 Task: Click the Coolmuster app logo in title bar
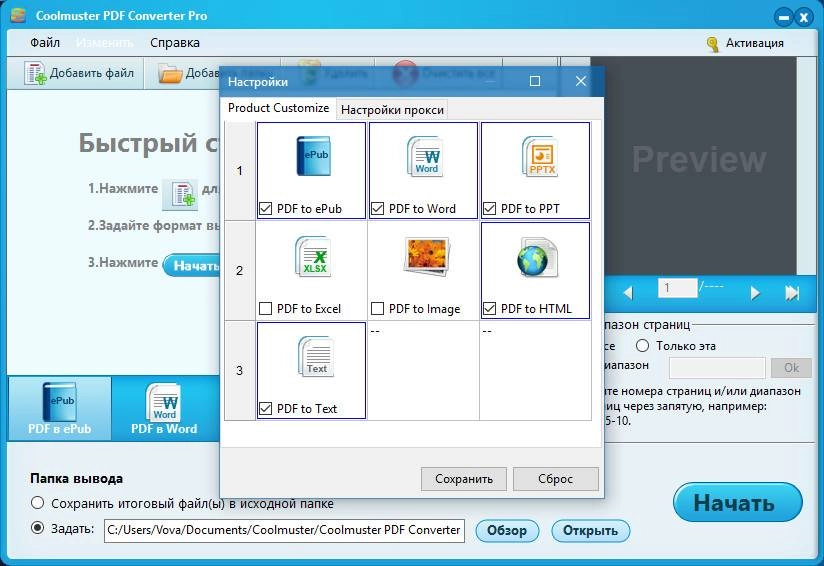click(18, 15)
